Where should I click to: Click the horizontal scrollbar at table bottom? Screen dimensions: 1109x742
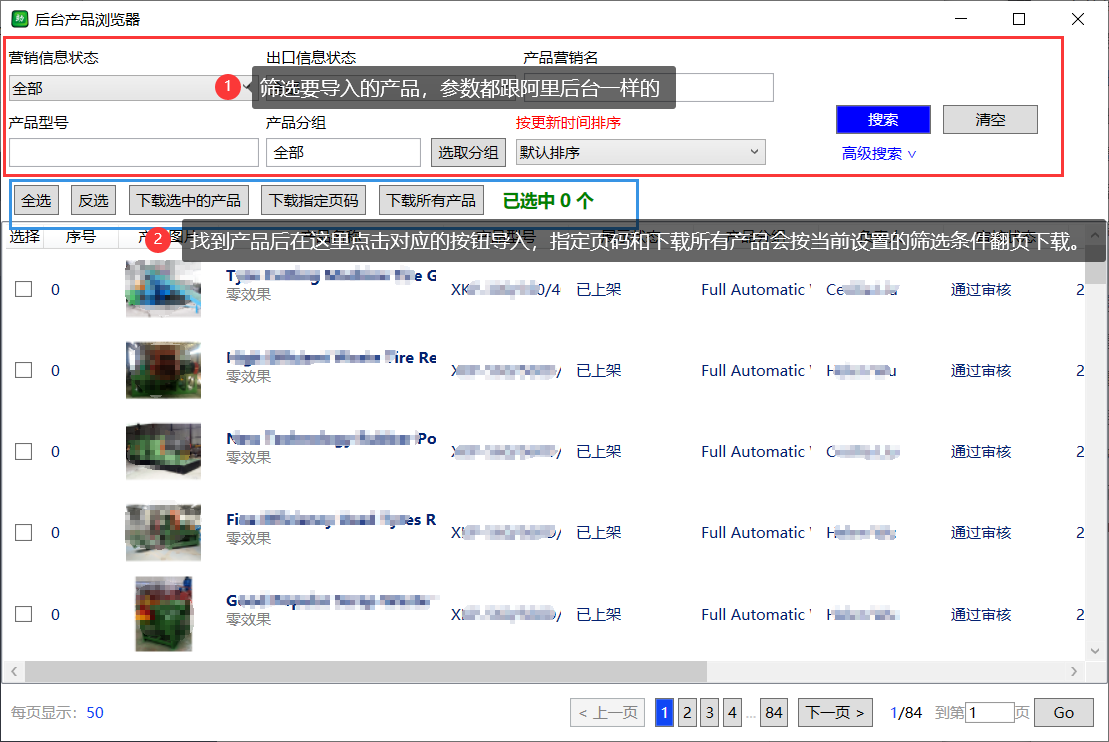(x=365, y=671)
